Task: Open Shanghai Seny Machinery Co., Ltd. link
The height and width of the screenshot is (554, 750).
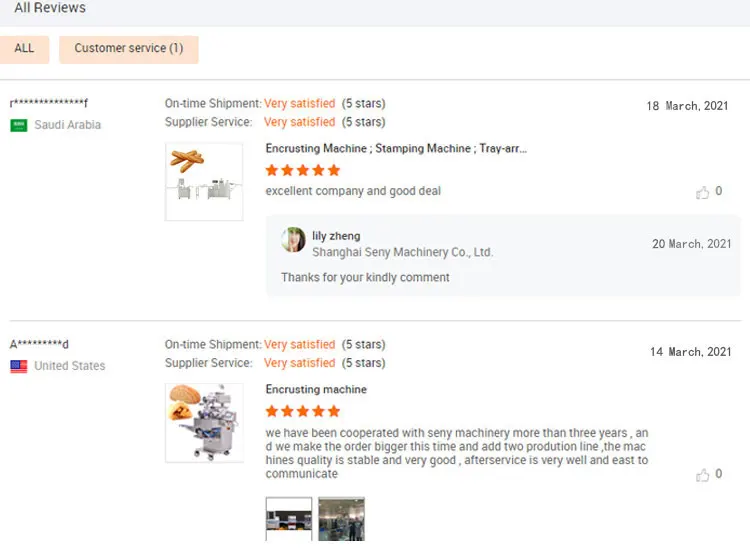Action: click(402, 252)
